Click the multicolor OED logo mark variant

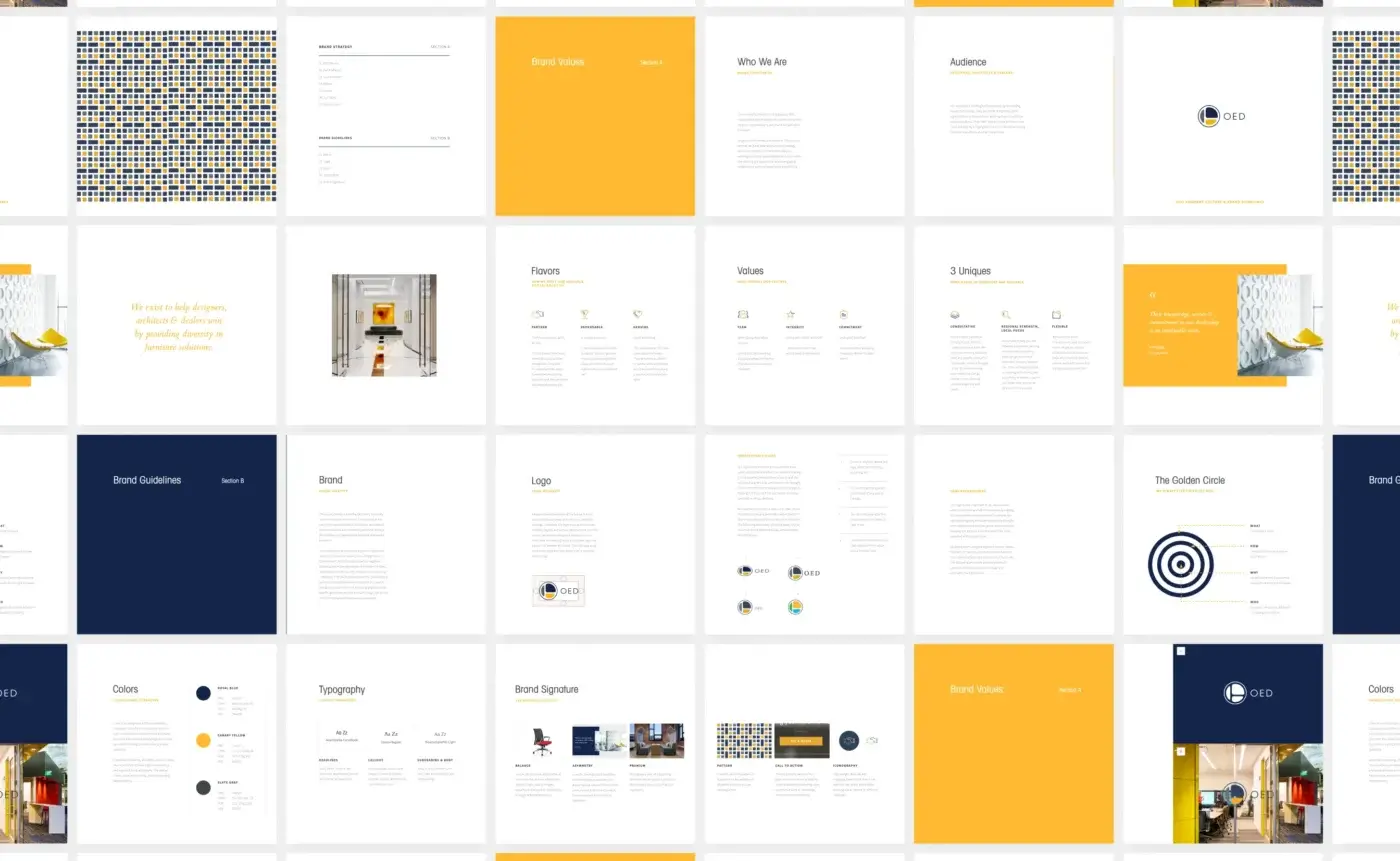[795, 607]
